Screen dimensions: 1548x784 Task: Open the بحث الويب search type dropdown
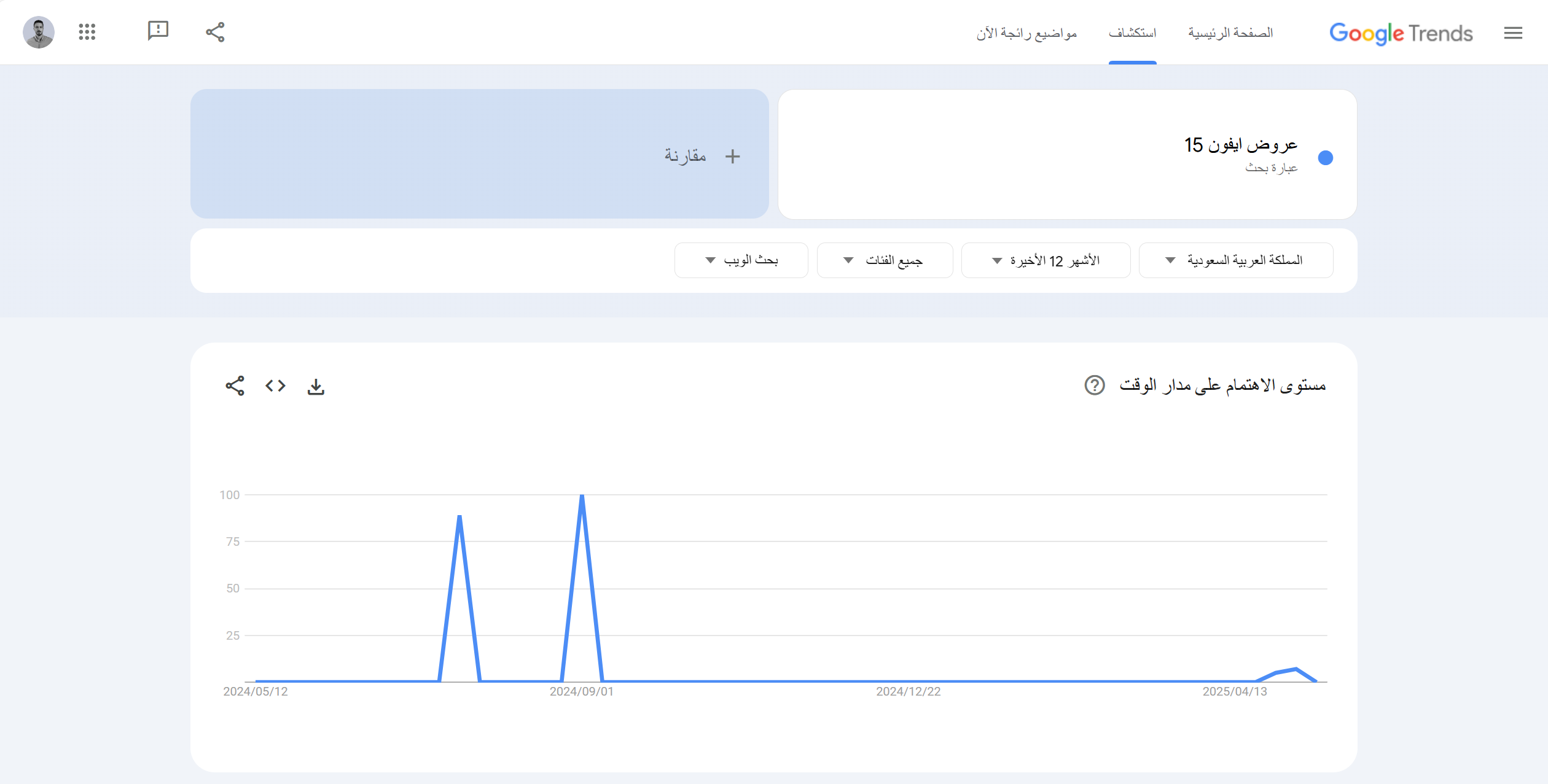point(741,260)
